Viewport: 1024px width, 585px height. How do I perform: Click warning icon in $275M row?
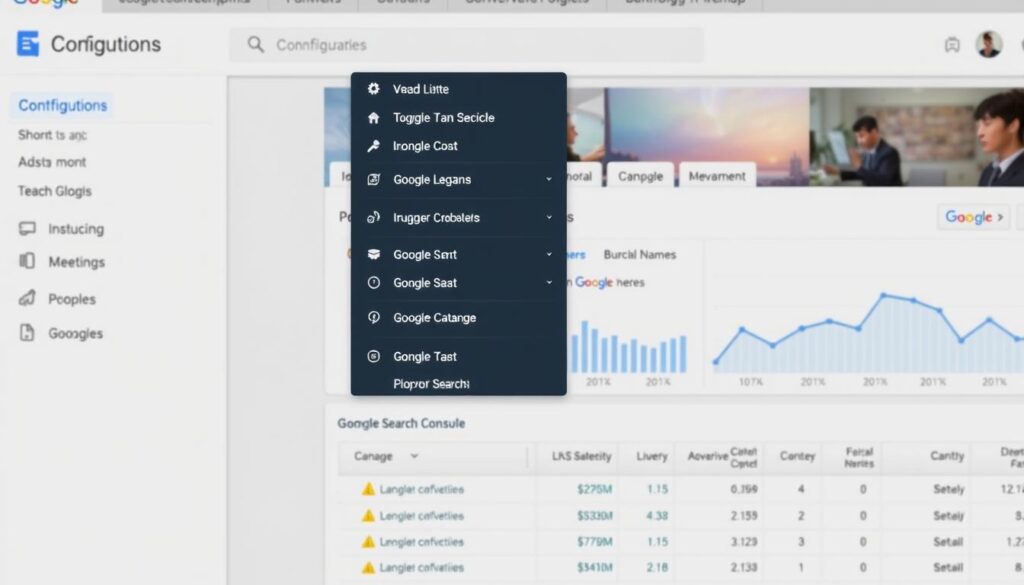(x=368, y=489)
